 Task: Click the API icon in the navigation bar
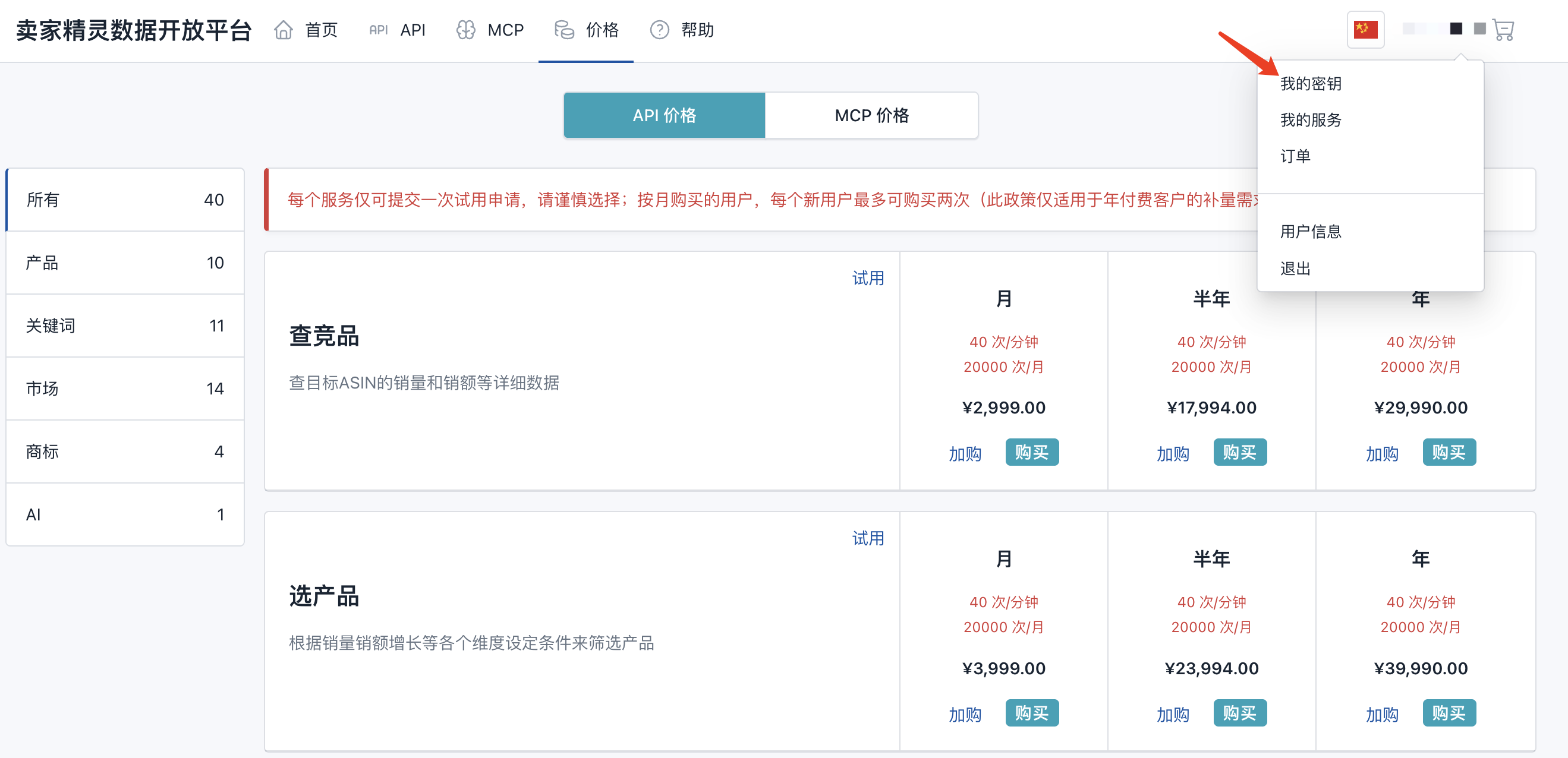pos(378,30)
